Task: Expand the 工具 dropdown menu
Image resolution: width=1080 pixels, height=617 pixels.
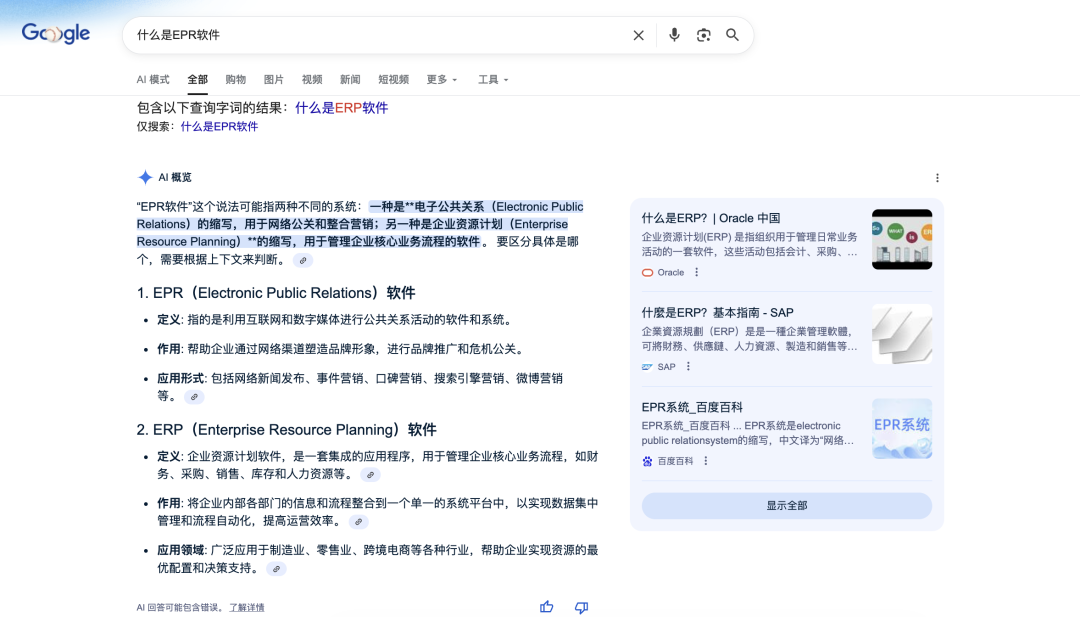Action: [x=493, y=80]
